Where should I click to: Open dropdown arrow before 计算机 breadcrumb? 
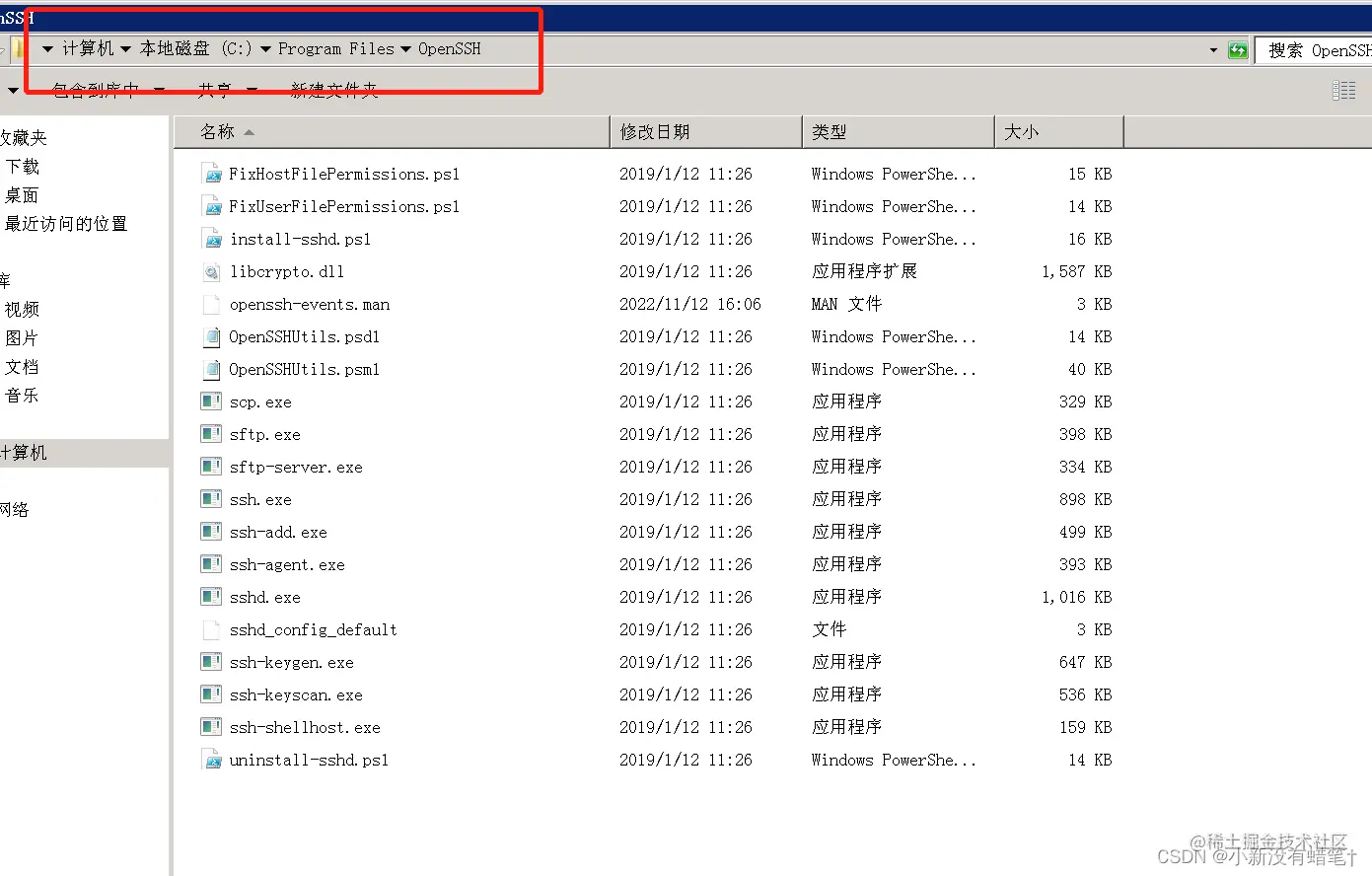pos(47,49)
